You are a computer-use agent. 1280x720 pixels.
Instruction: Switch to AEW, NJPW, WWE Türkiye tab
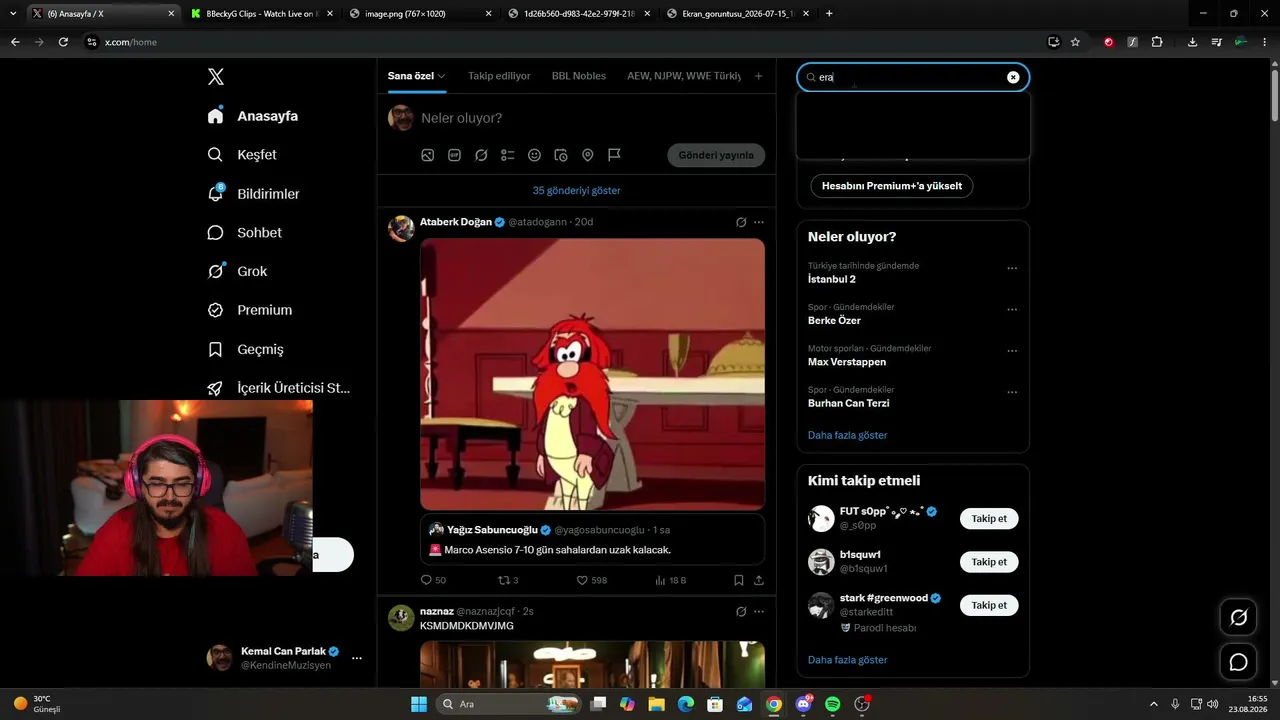click(684, 76)
